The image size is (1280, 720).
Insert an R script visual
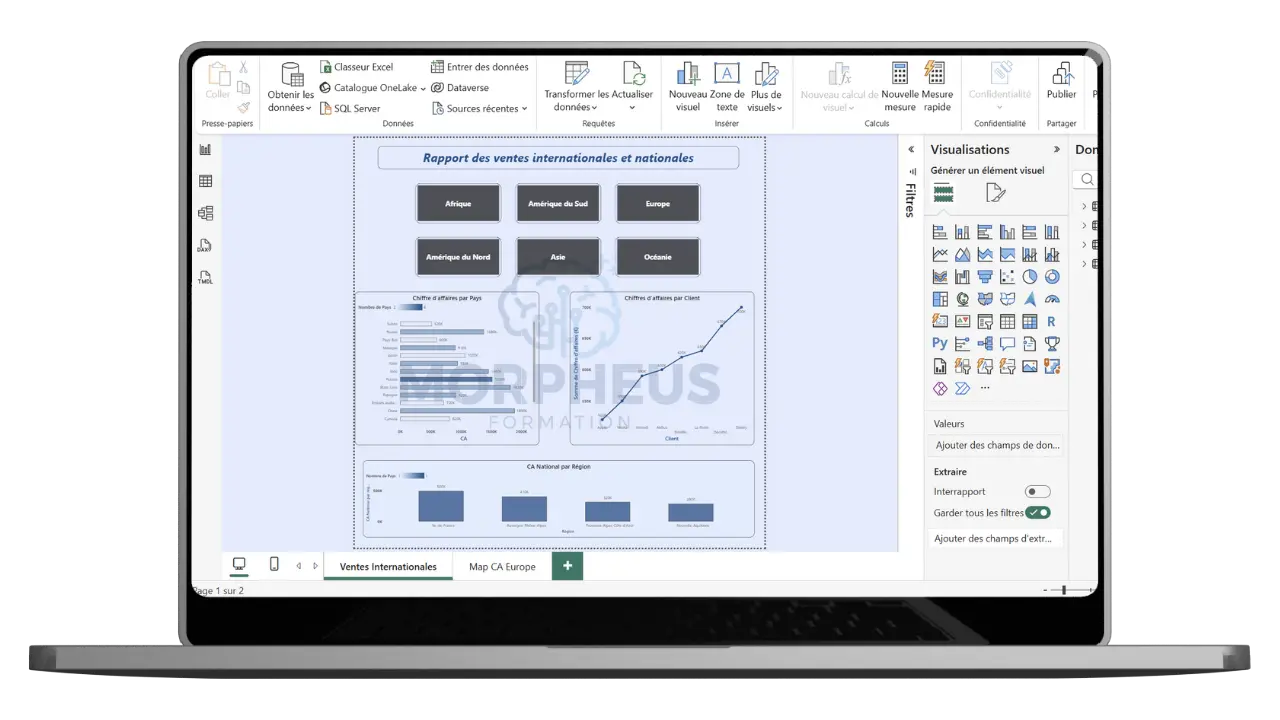tap(1050, 320)
